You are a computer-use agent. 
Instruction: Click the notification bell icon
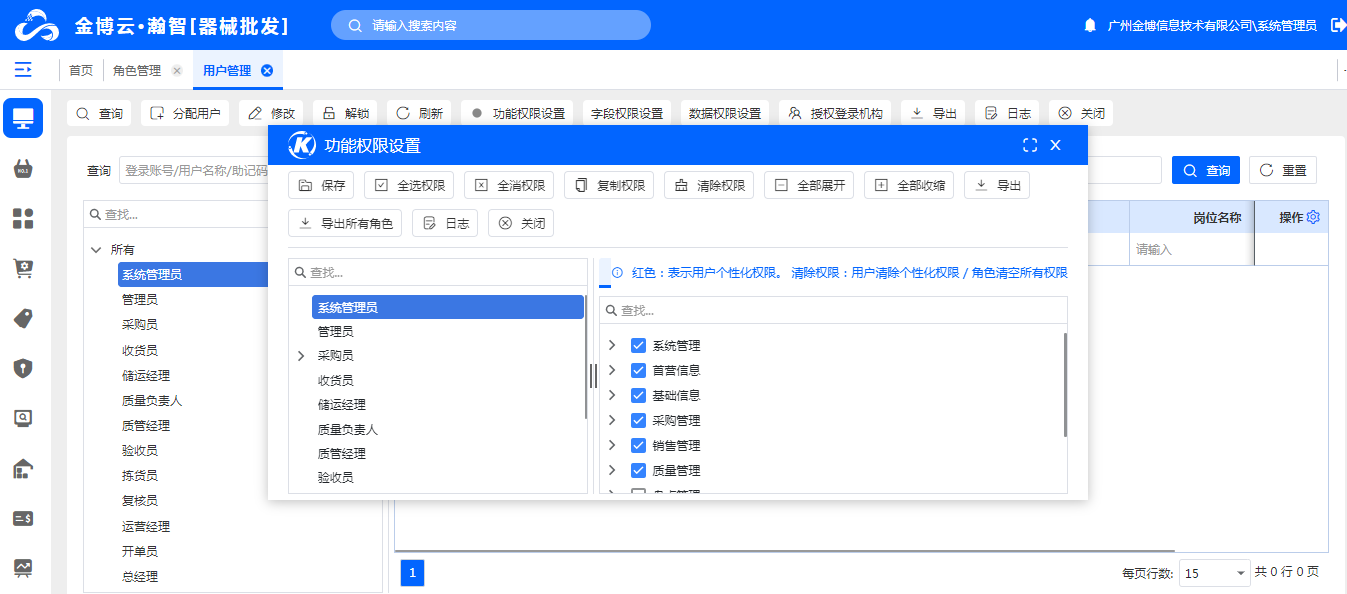1090,25
